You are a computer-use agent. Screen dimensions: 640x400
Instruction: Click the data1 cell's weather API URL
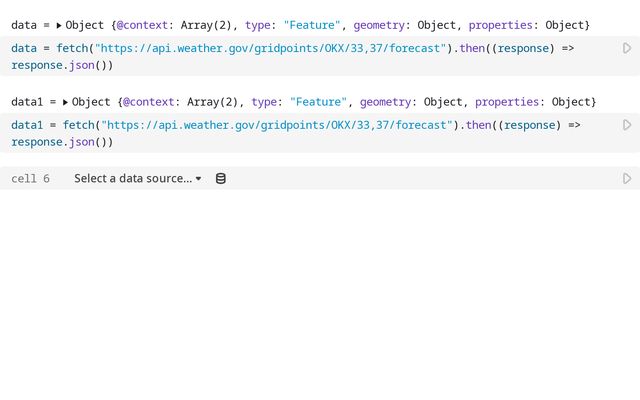coord(274,125)
